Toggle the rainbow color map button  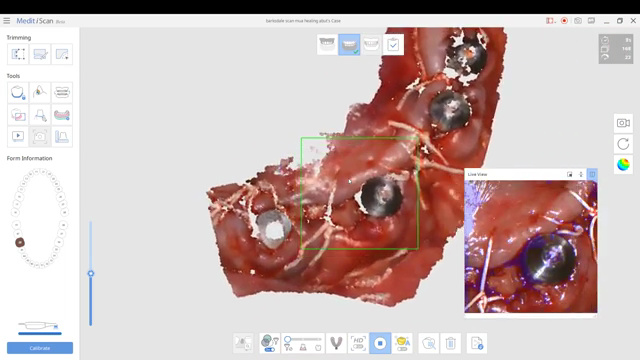click(623, 164)
